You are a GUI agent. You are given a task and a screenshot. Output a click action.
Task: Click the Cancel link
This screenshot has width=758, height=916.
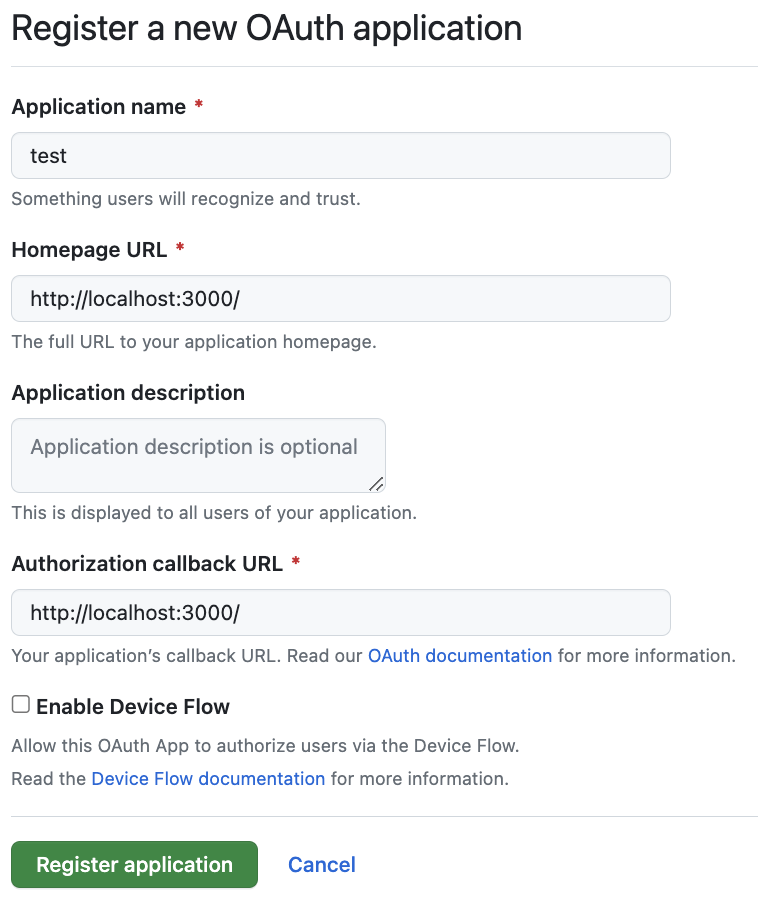(x=322, y=865)
